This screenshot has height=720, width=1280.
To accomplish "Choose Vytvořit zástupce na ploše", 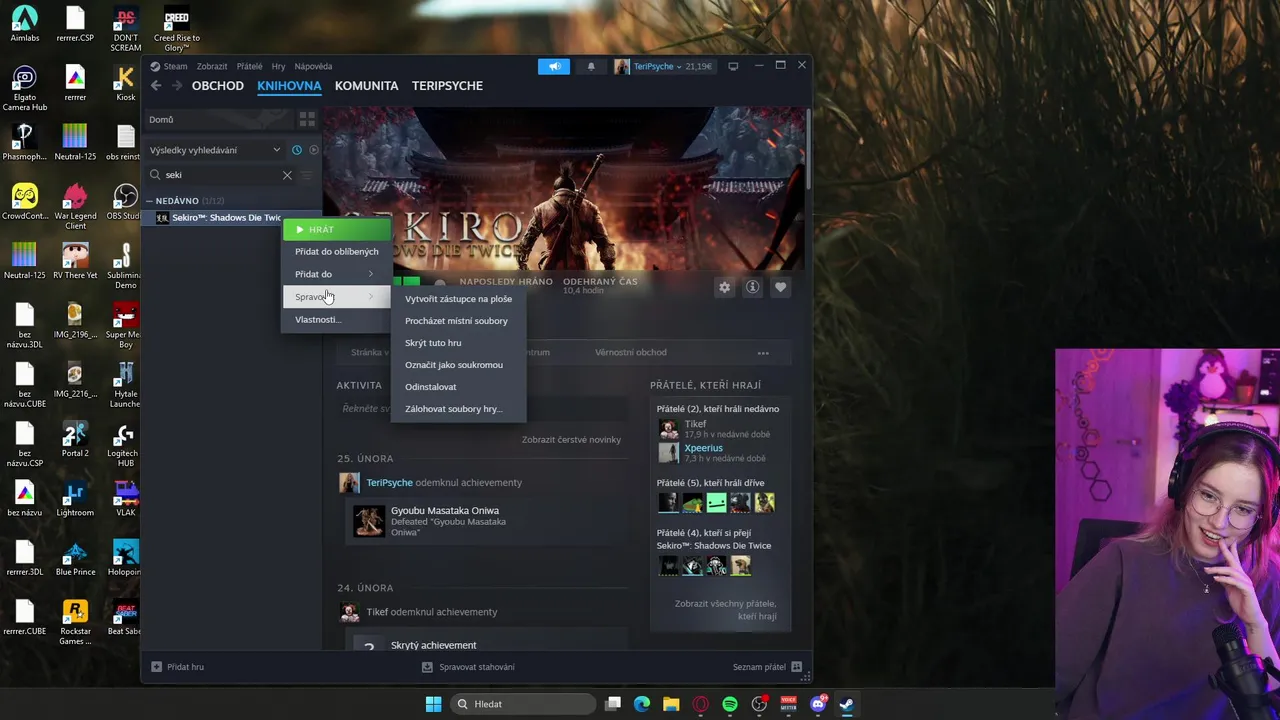I will point(458,299).
